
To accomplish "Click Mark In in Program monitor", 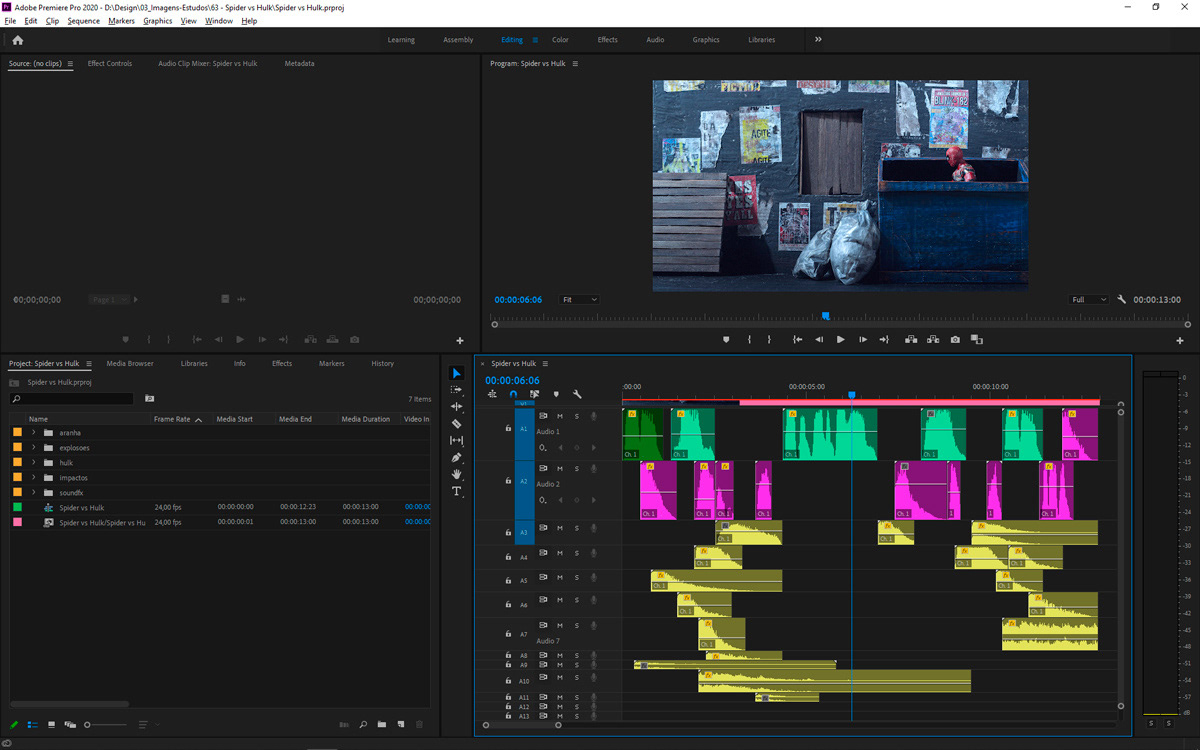I will point(749,340).
